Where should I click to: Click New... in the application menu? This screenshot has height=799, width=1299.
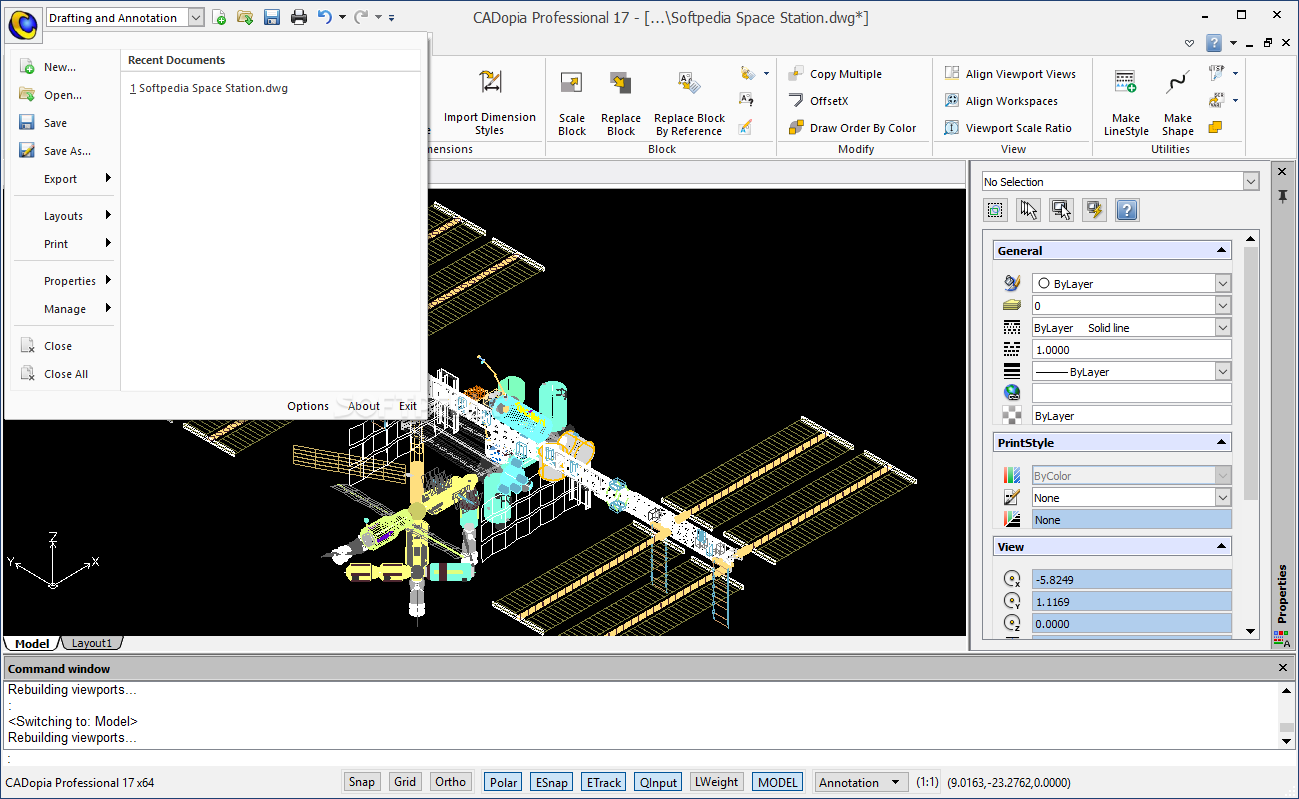(60, 67)
